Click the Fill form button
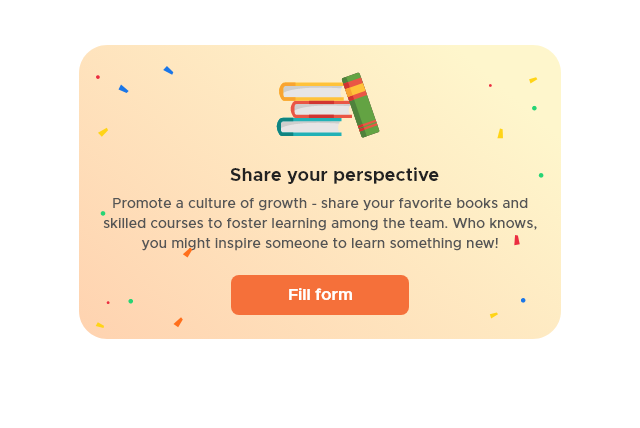The image size is (640, 428). click(x=320, y=295)
